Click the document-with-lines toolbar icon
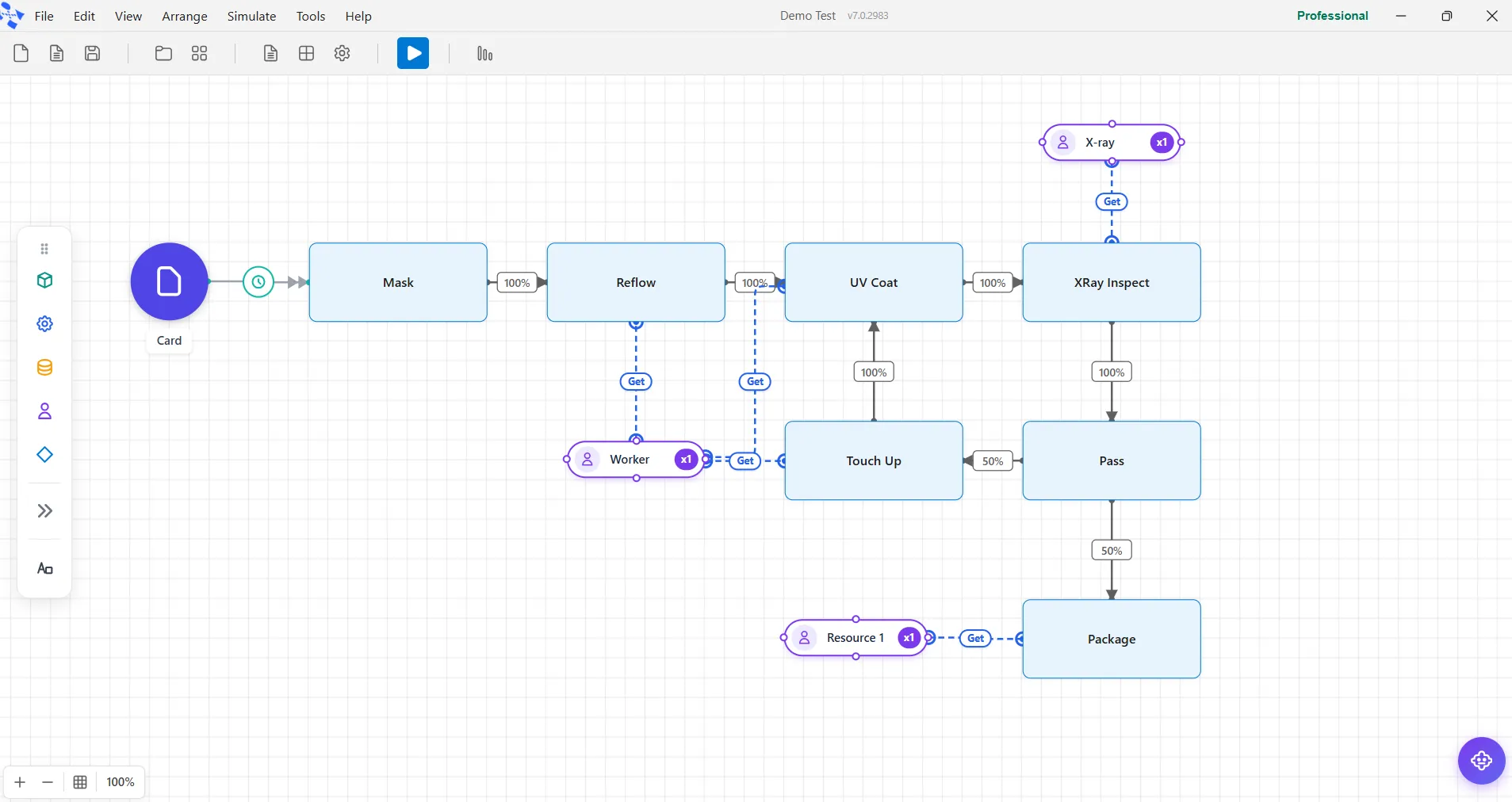The width and height of the screenshot is (1512, 802). [x=56, y=53]
